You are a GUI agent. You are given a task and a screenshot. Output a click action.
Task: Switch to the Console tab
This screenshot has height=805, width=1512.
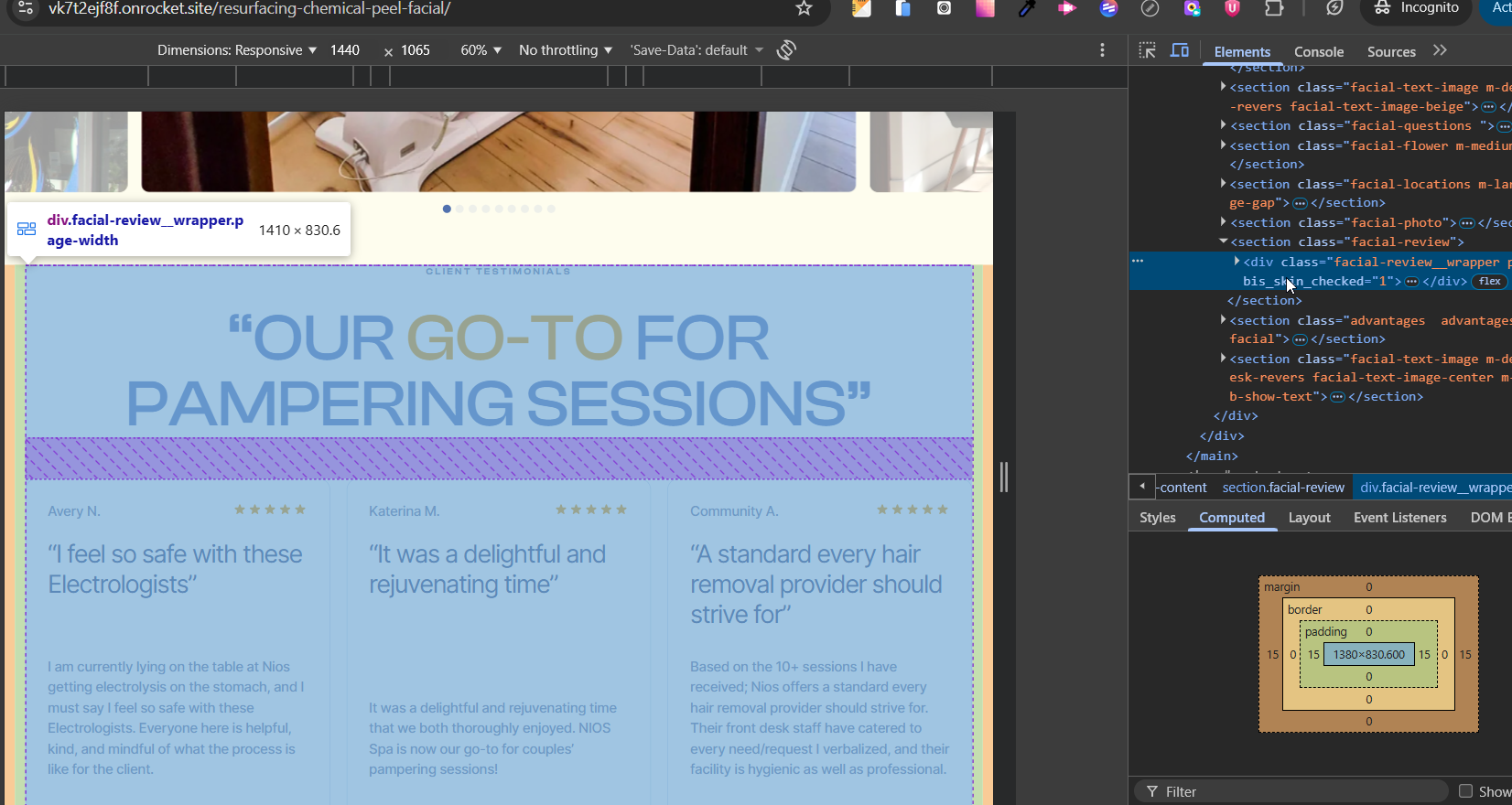click(x=1318, y=52)
